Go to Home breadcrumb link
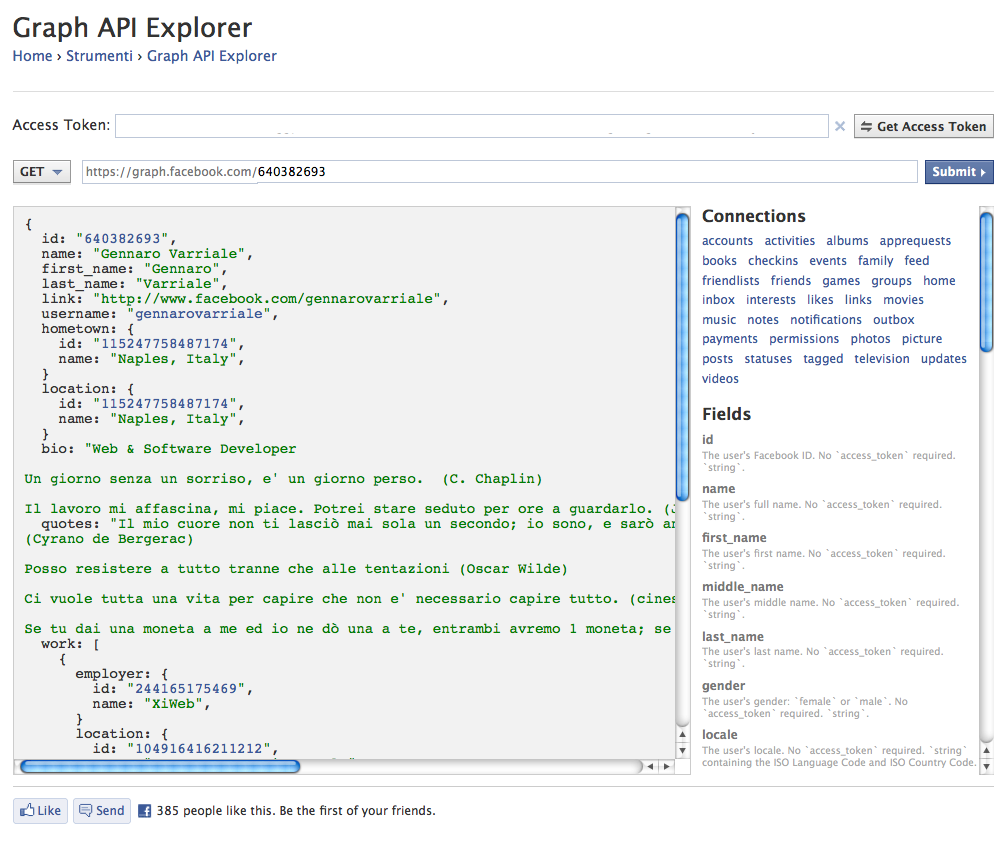Image resolution: width=1003 pixels, height=842 pixels. coord(33,56)
